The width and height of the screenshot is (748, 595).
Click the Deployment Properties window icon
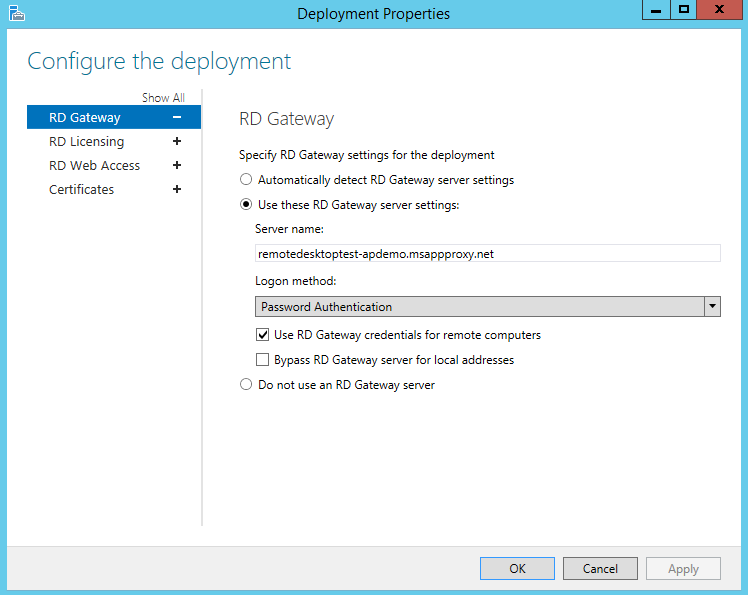[x=15, y=14]
